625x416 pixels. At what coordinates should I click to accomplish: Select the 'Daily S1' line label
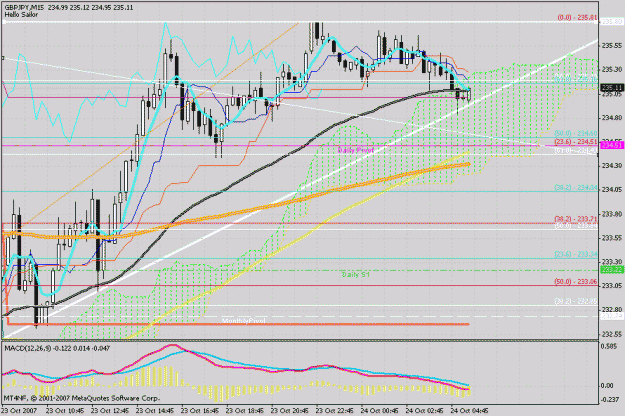click(356, 275)
